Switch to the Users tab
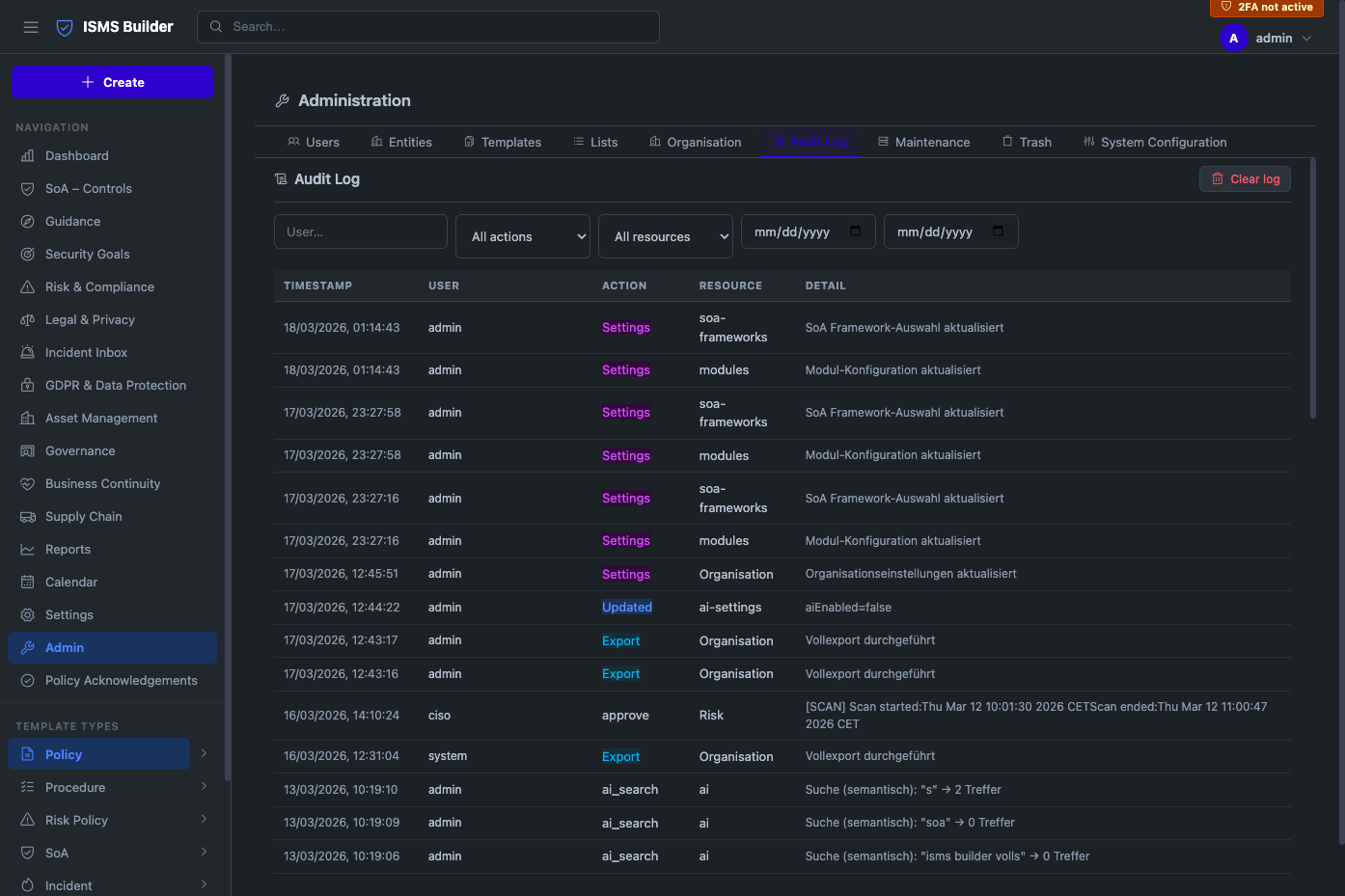1345x896 pixels. pyautogui.click(x=314, y=142)
